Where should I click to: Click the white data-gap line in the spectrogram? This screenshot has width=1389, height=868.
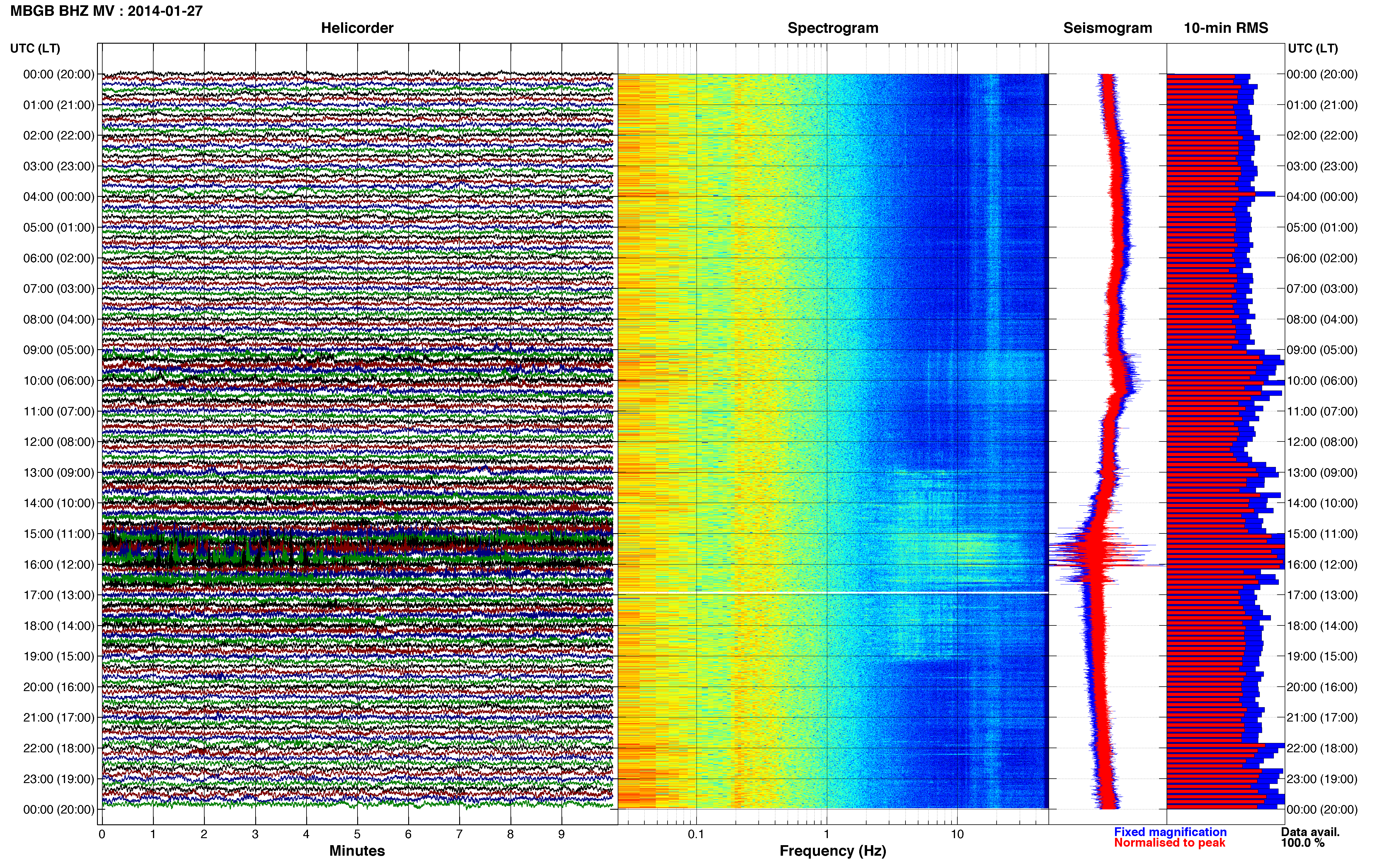(833, 592)
